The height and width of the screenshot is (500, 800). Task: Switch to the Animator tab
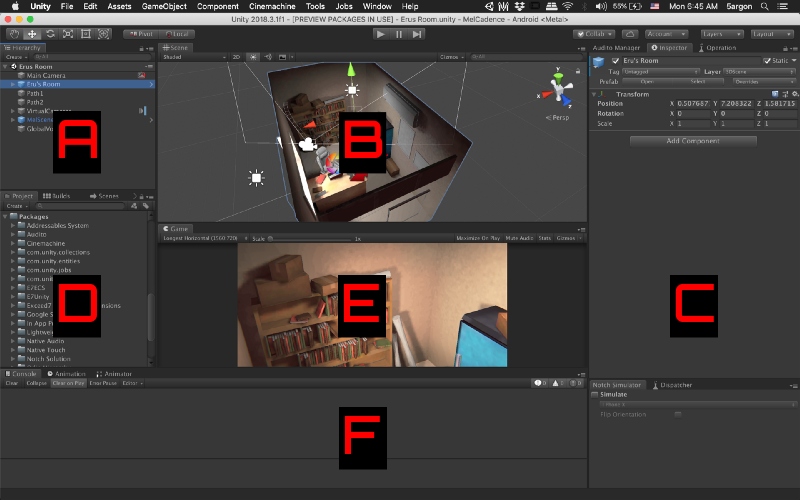coord(117,374)
